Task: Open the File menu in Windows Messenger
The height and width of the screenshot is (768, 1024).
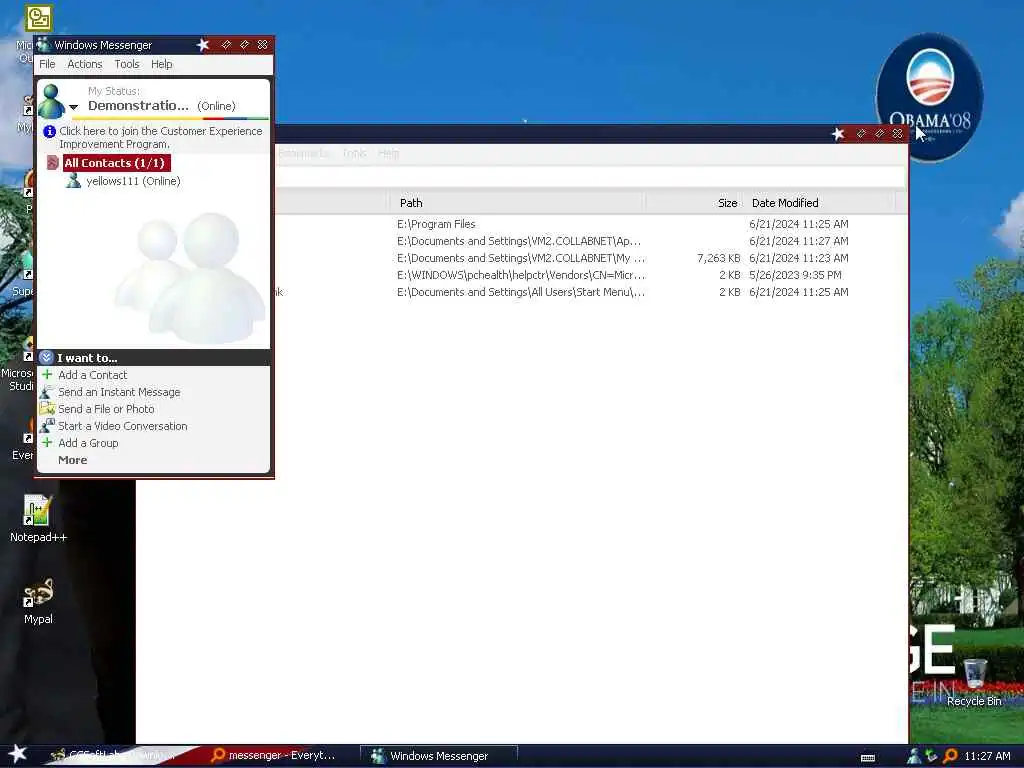Action: click(47, 64)
